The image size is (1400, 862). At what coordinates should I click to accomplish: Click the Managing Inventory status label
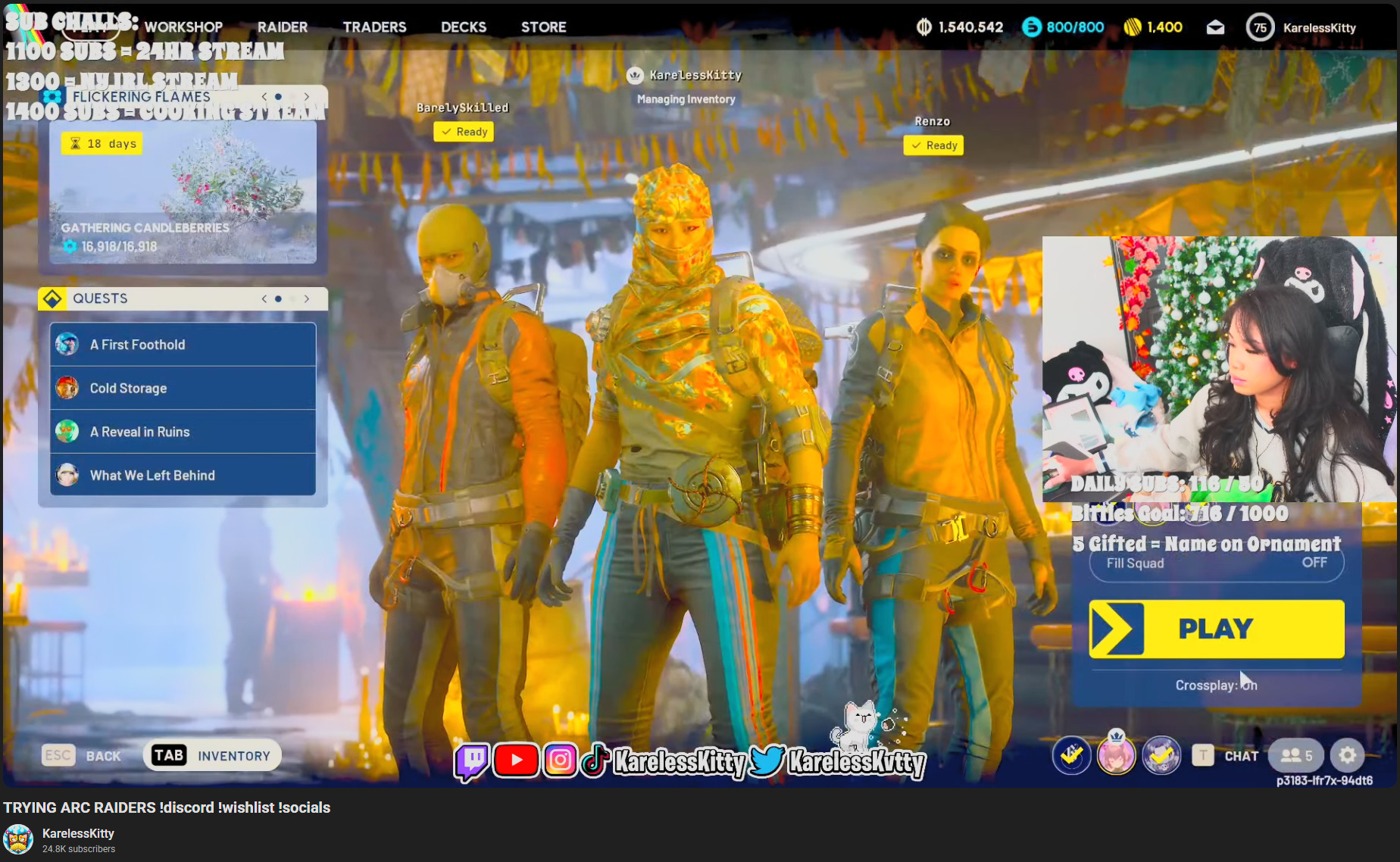686,99
